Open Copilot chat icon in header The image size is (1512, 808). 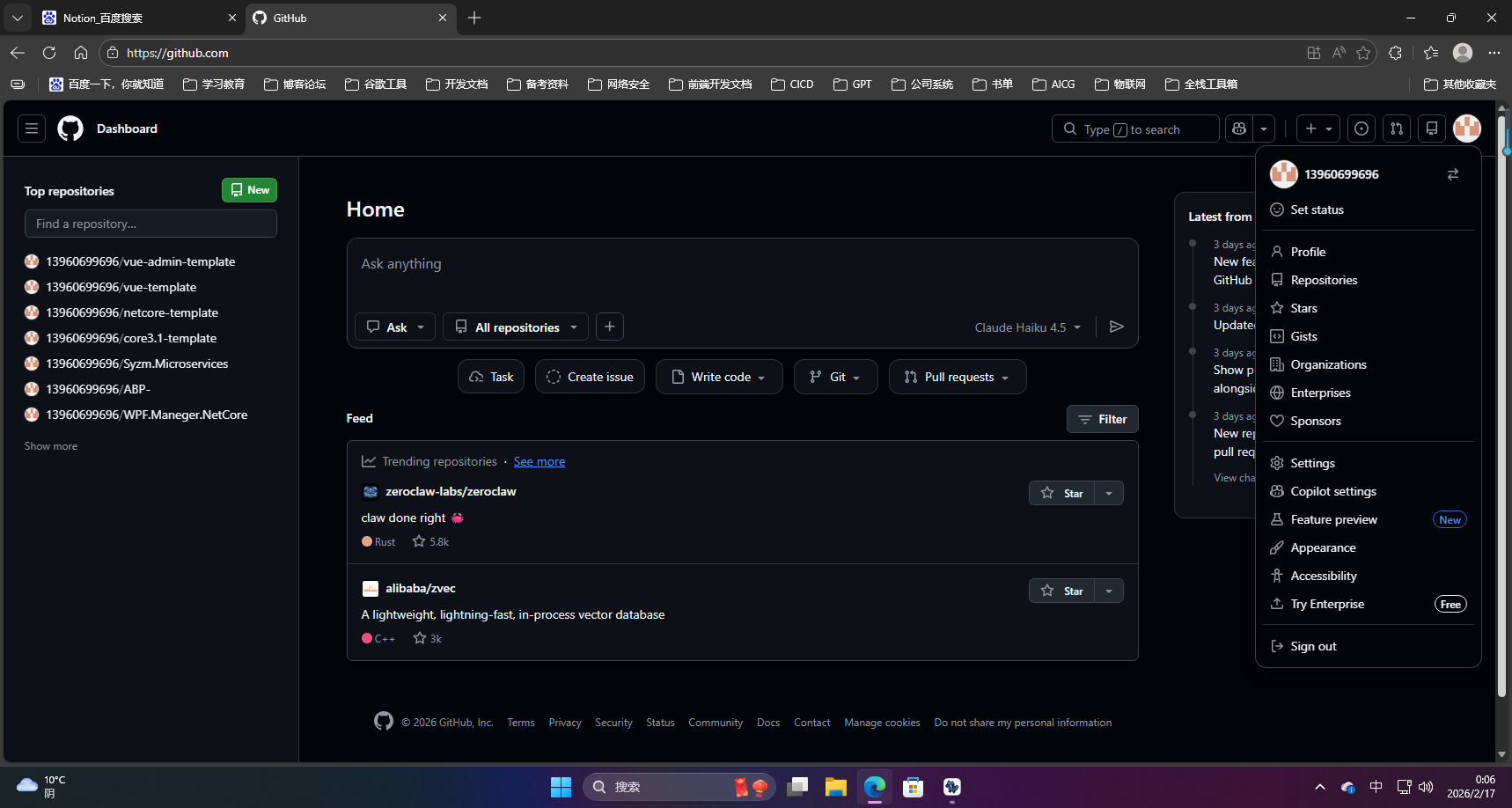[1239, 129]
